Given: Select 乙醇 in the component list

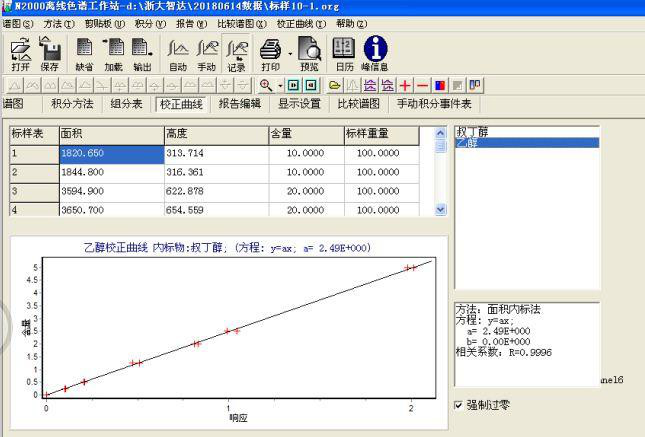Looking at the screenshot, I should [x=468, y=143].
